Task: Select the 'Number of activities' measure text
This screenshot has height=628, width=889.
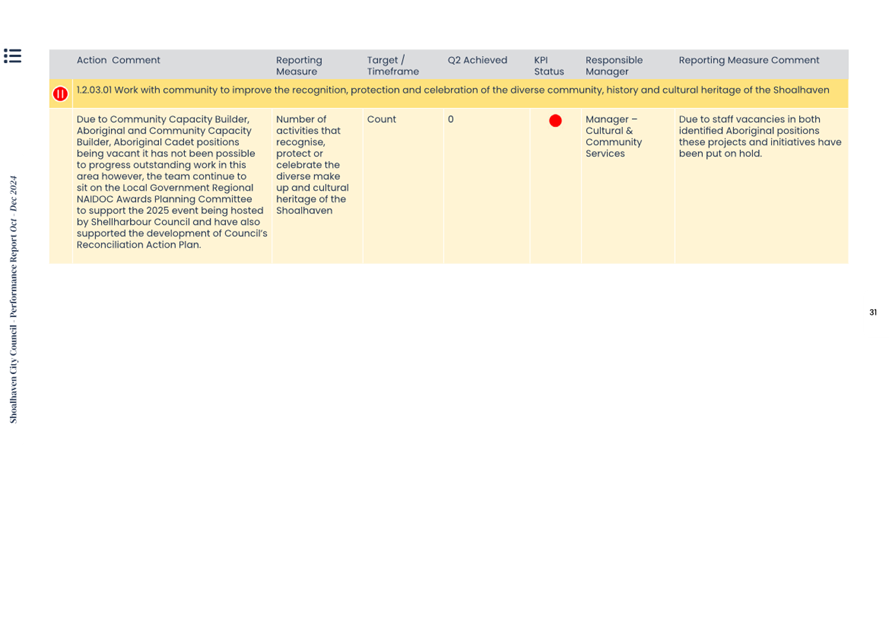Action: (312, 165)
